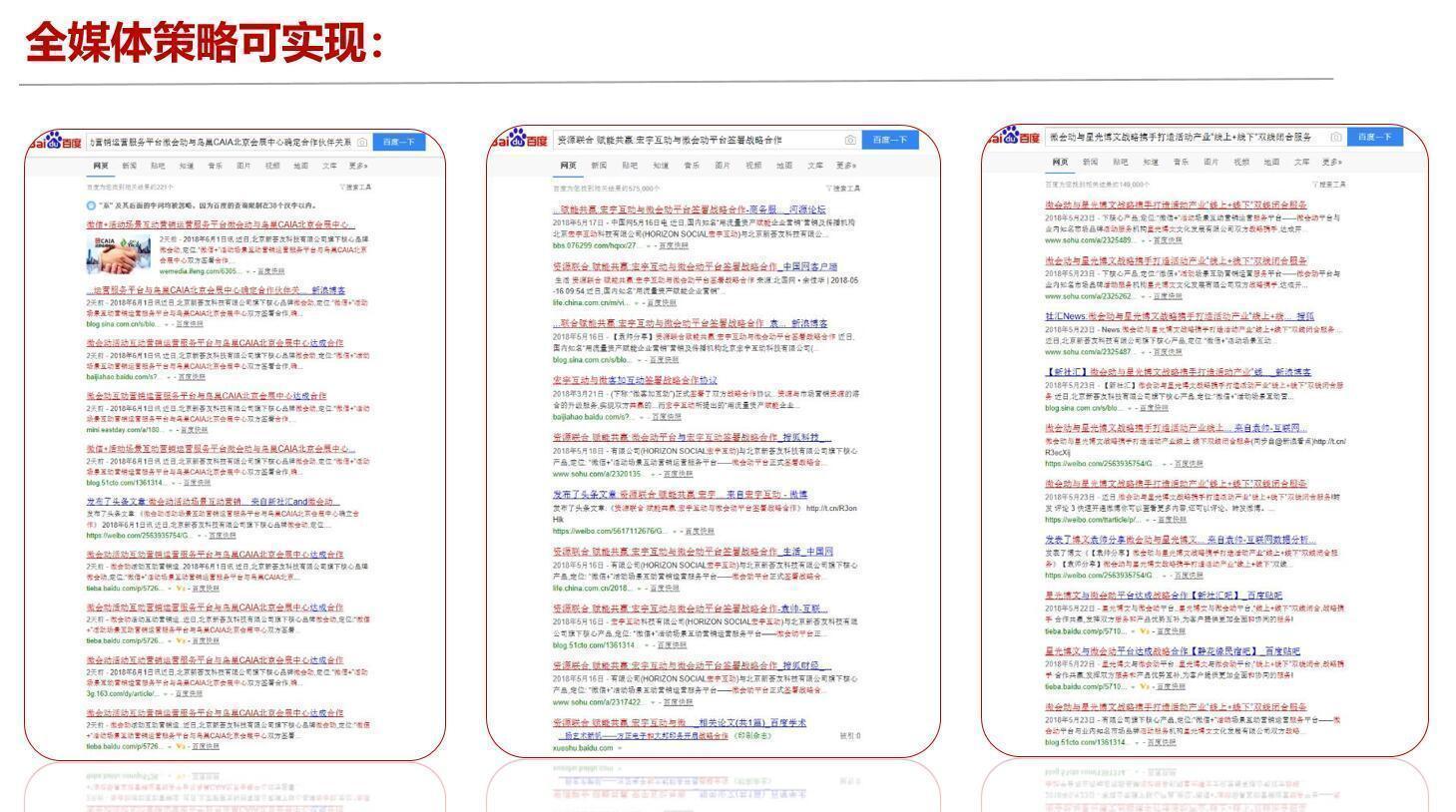Screen dimensions: 1456x812
Task: Click 百度一下 button for 宏宇互动 search
Action: [x=890, y=140]
